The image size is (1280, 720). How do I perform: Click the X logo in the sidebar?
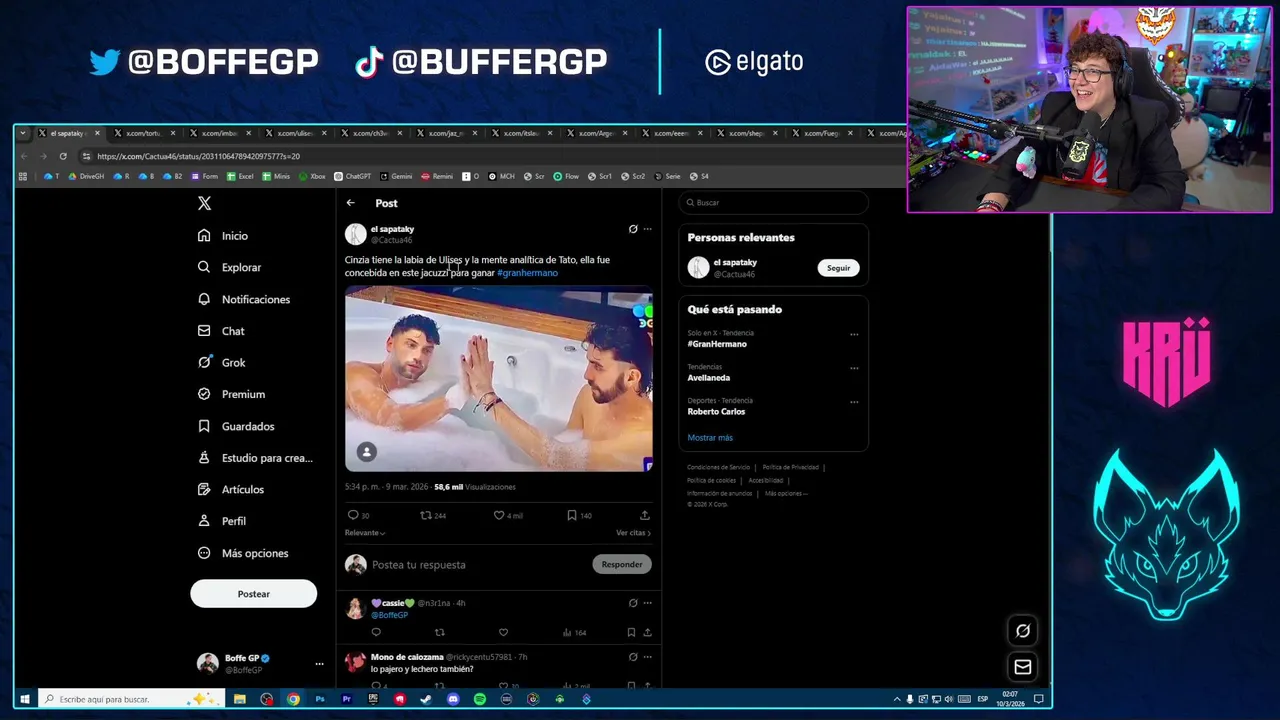204,203
